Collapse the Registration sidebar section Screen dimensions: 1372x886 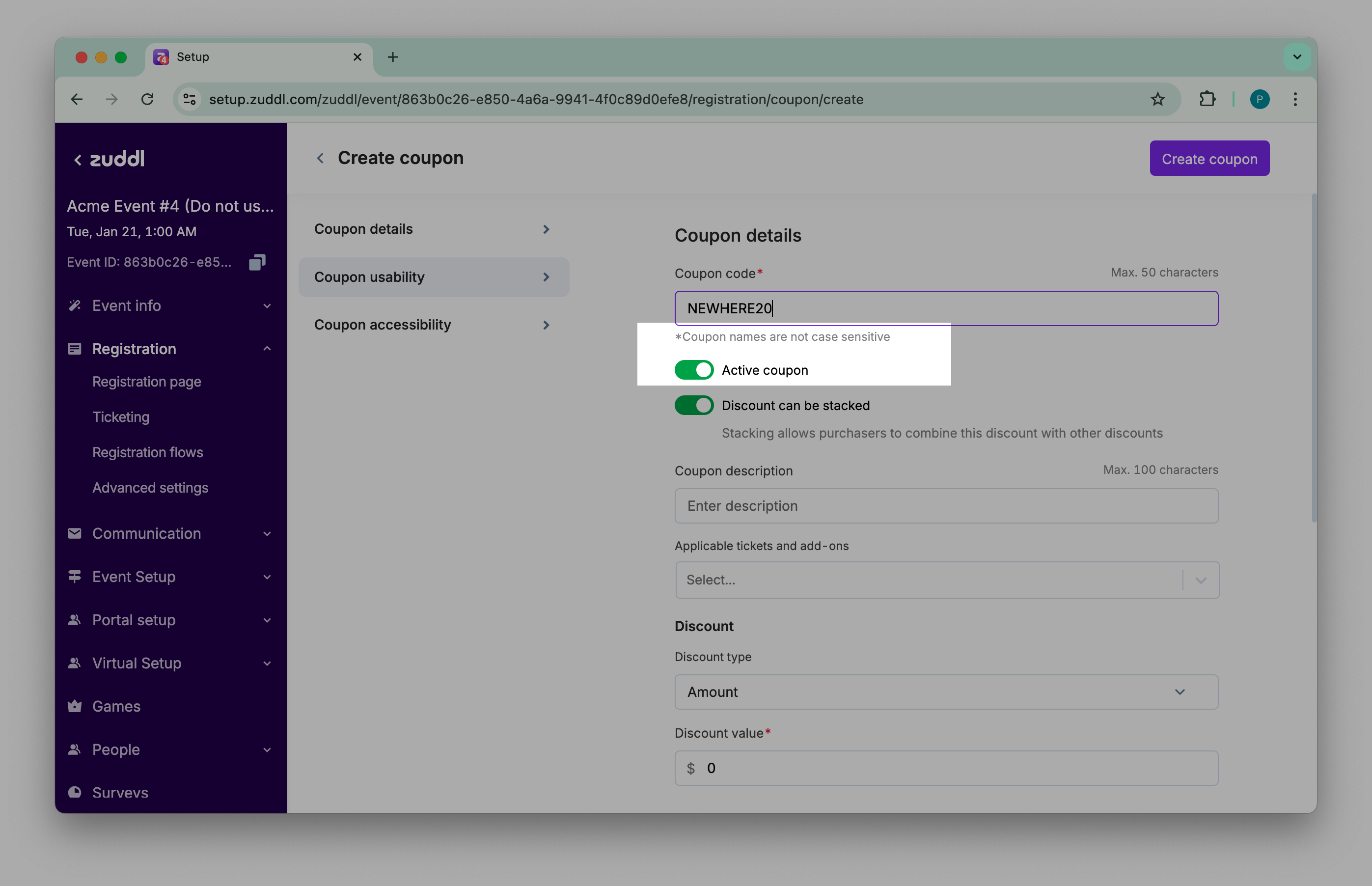[x=267, y=349]
